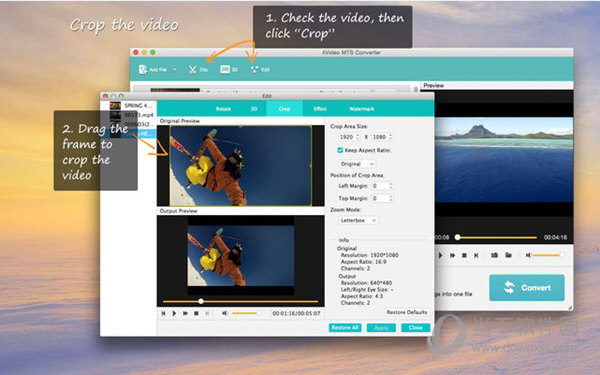The image size is (600, 375).
Task: Open the Letterbox zoom mode dropdown
Action: [x=359, y=220]
